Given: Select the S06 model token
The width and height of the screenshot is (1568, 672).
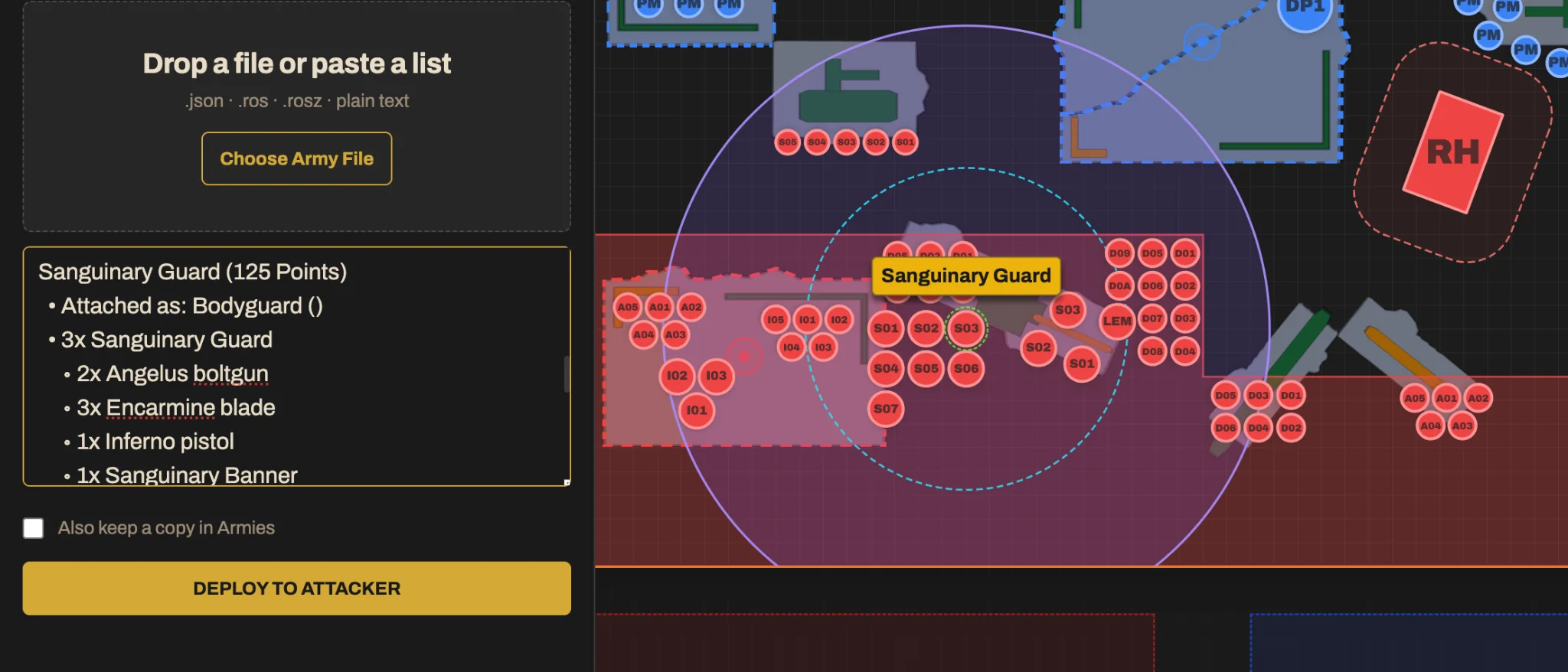Looking at the screenshot, I should pos(966,368).
